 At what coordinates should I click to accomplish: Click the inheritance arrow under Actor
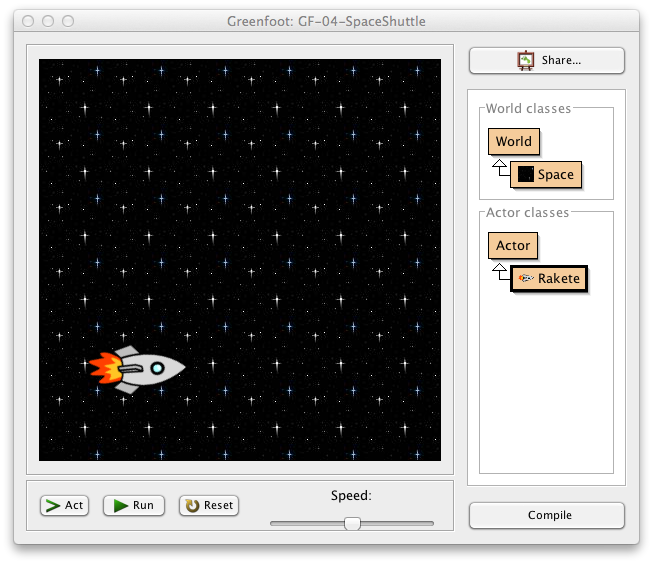click(498, 272)
